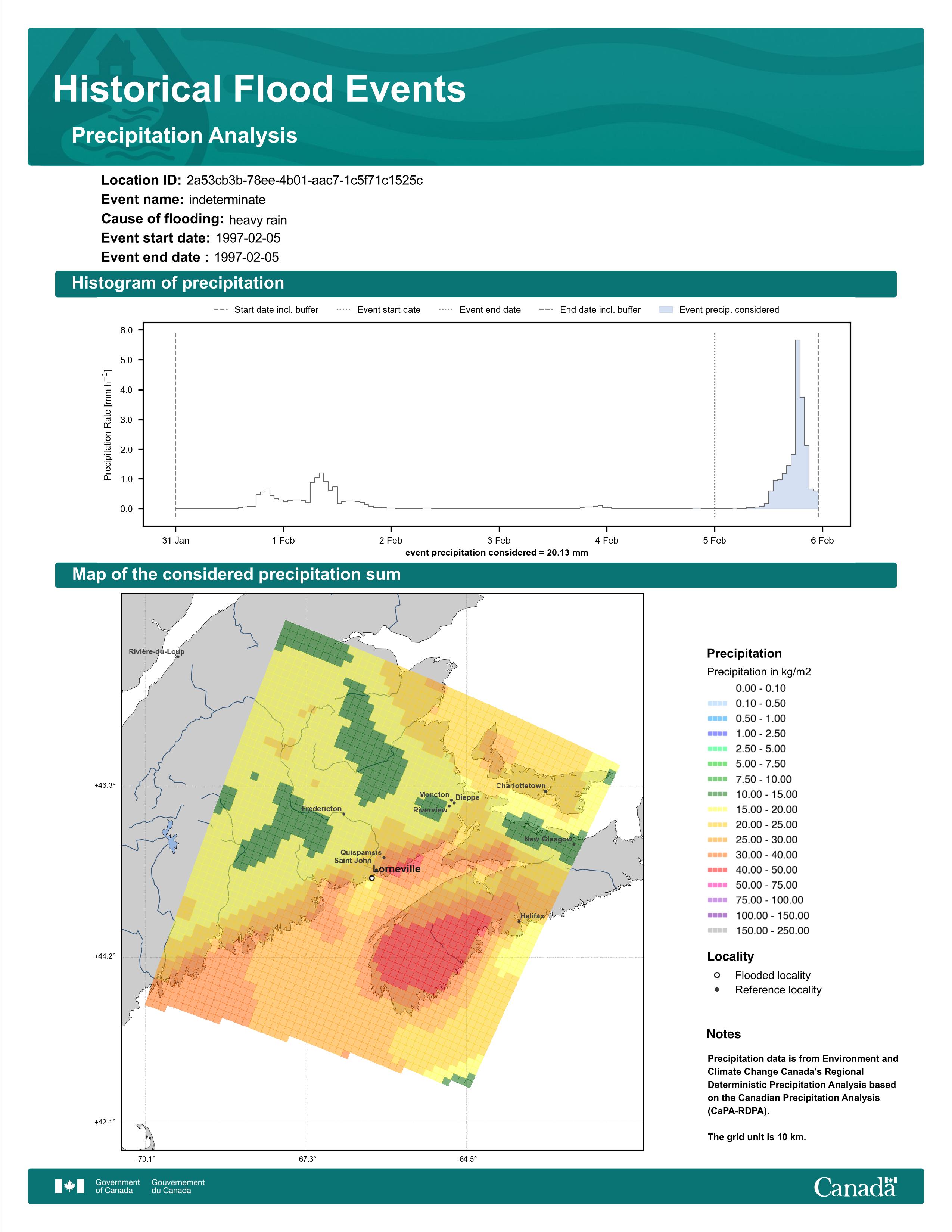Image resolution: width=952 pixels, height=1232 pixels.
Task: Click the 10.00 - 15.00 legend swatch
Action: point(718,794)
